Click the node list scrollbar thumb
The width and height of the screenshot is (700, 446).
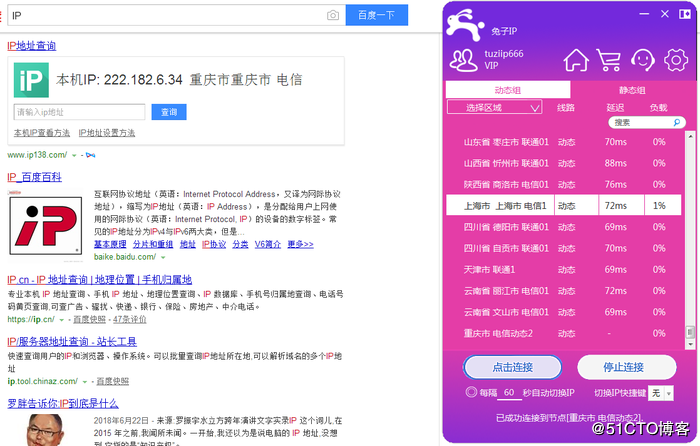(x=690, y=332)
